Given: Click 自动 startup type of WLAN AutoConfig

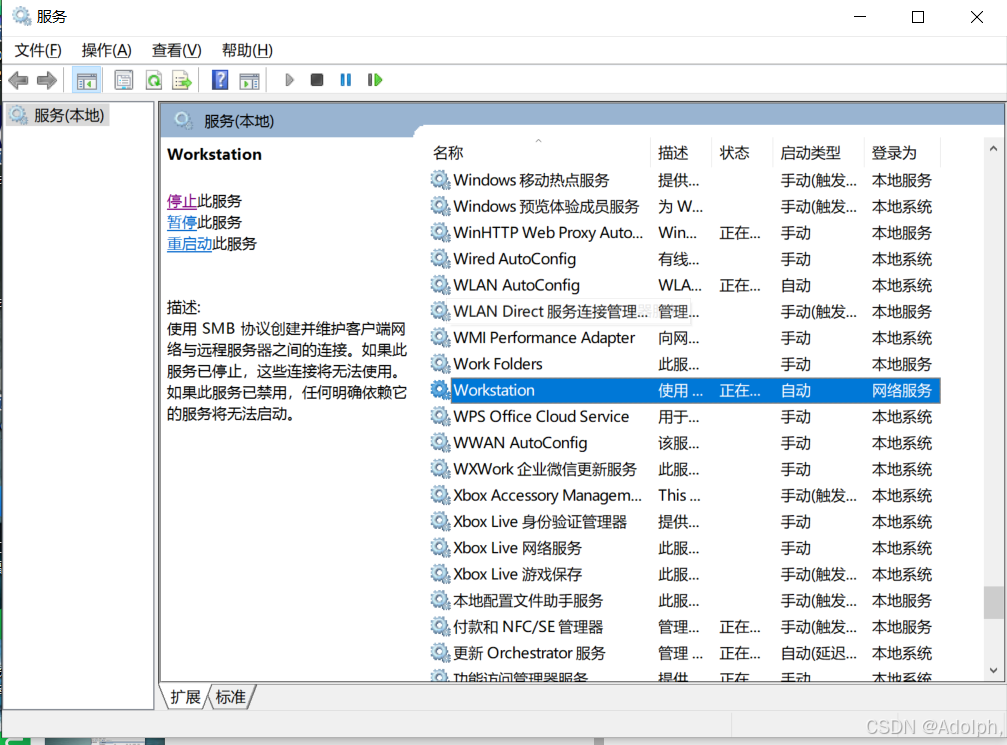Looking at the screenshot, I should click(x=796, y=285).
